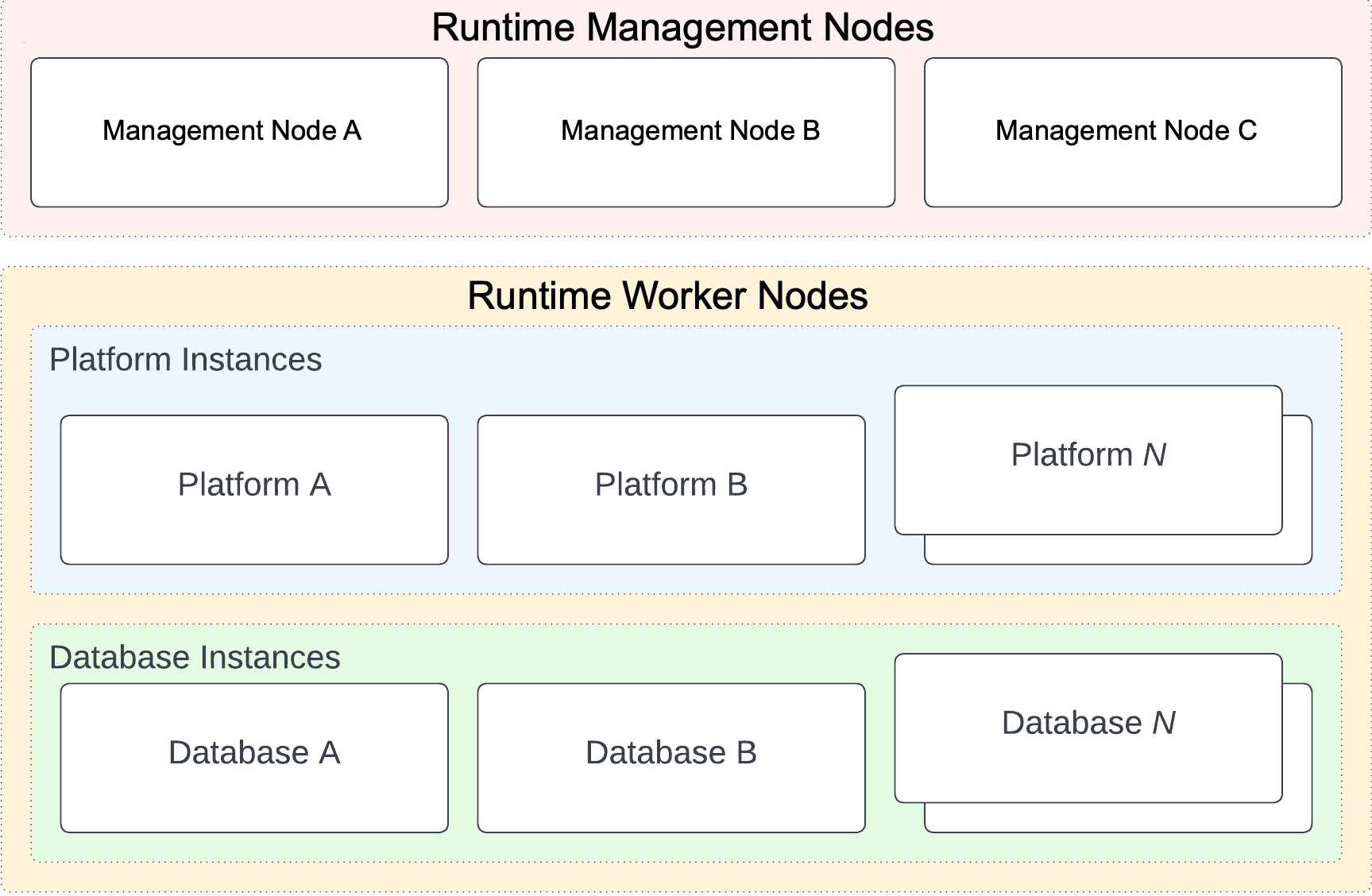Screen dimensions: 1372x896
Task: Click the Platform A box
Action: tap(254, 487)
